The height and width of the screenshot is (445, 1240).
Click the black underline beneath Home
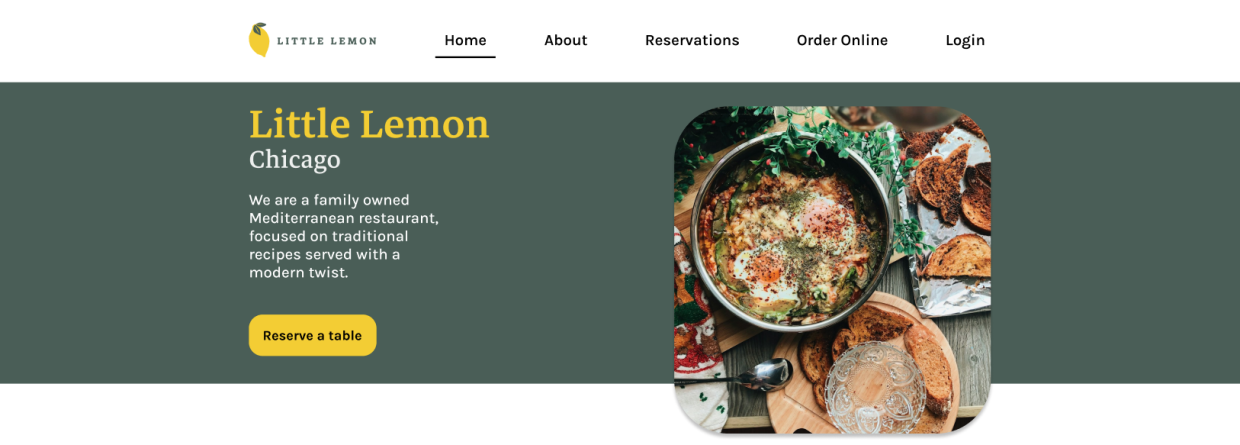(x=465, y=57)
